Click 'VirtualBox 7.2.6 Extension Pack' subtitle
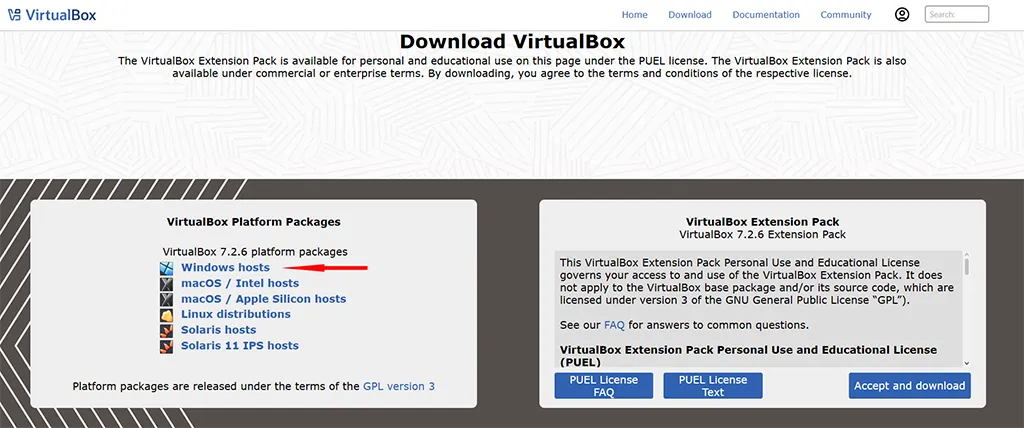This screenshot has width=1024, height=428. 762,234
